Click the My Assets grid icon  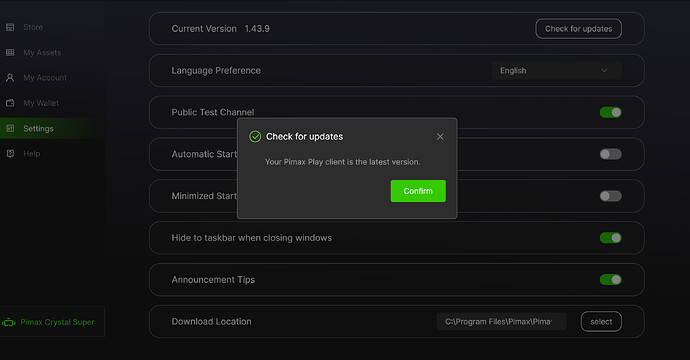(x=10, y=52)
